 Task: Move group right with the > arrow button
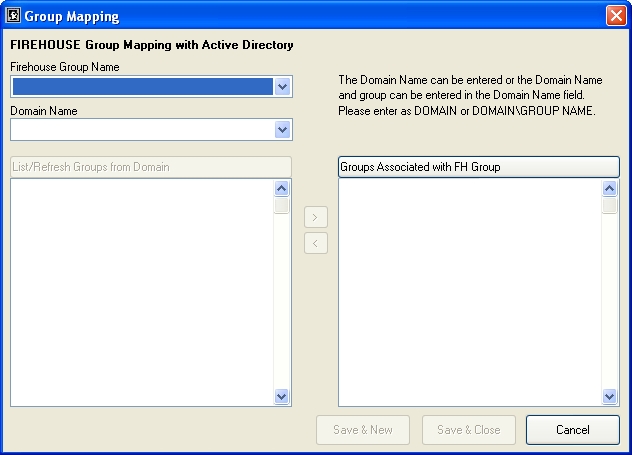316,218
